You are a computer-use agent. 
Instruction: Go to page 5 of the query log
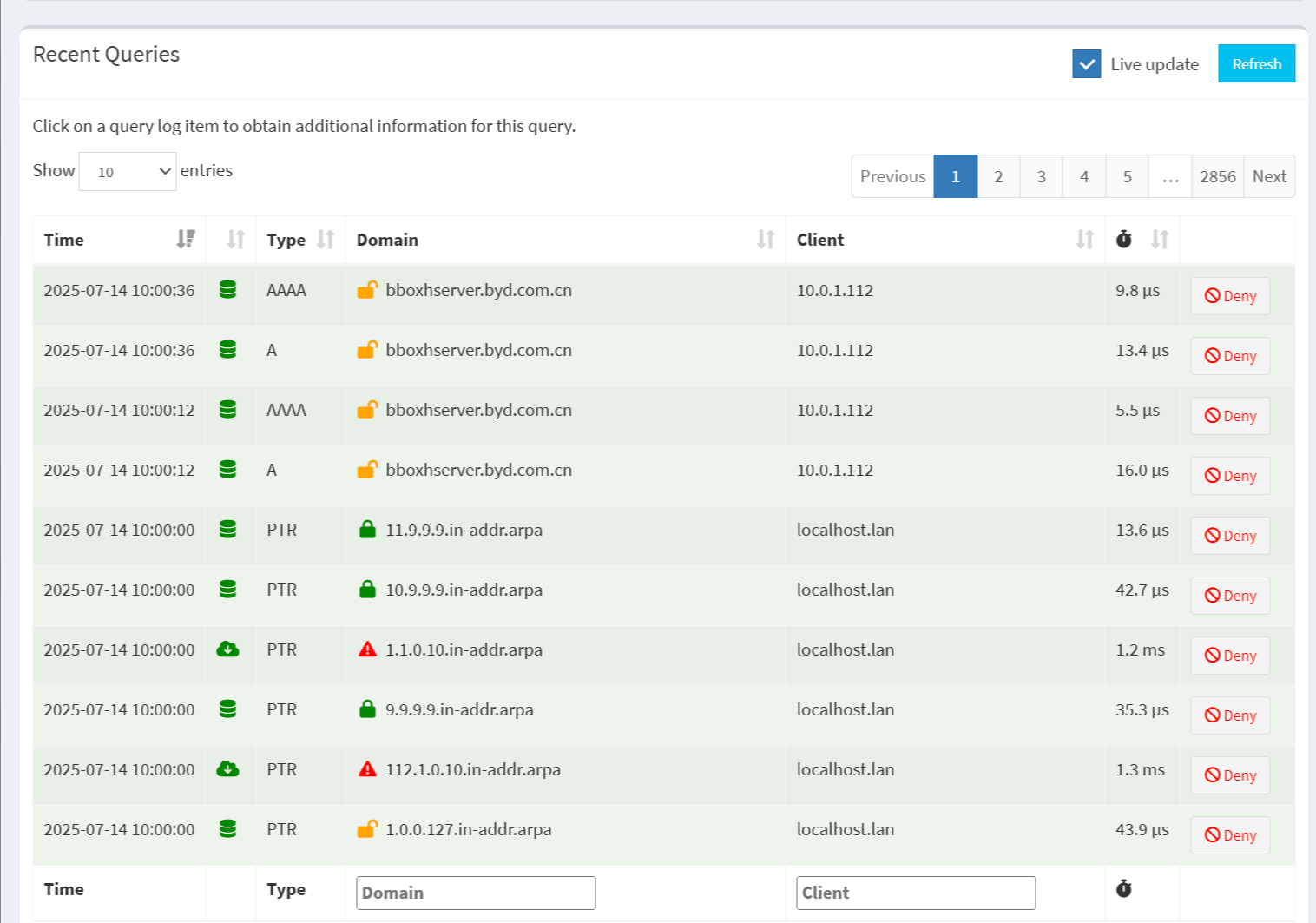point(1128,176)
